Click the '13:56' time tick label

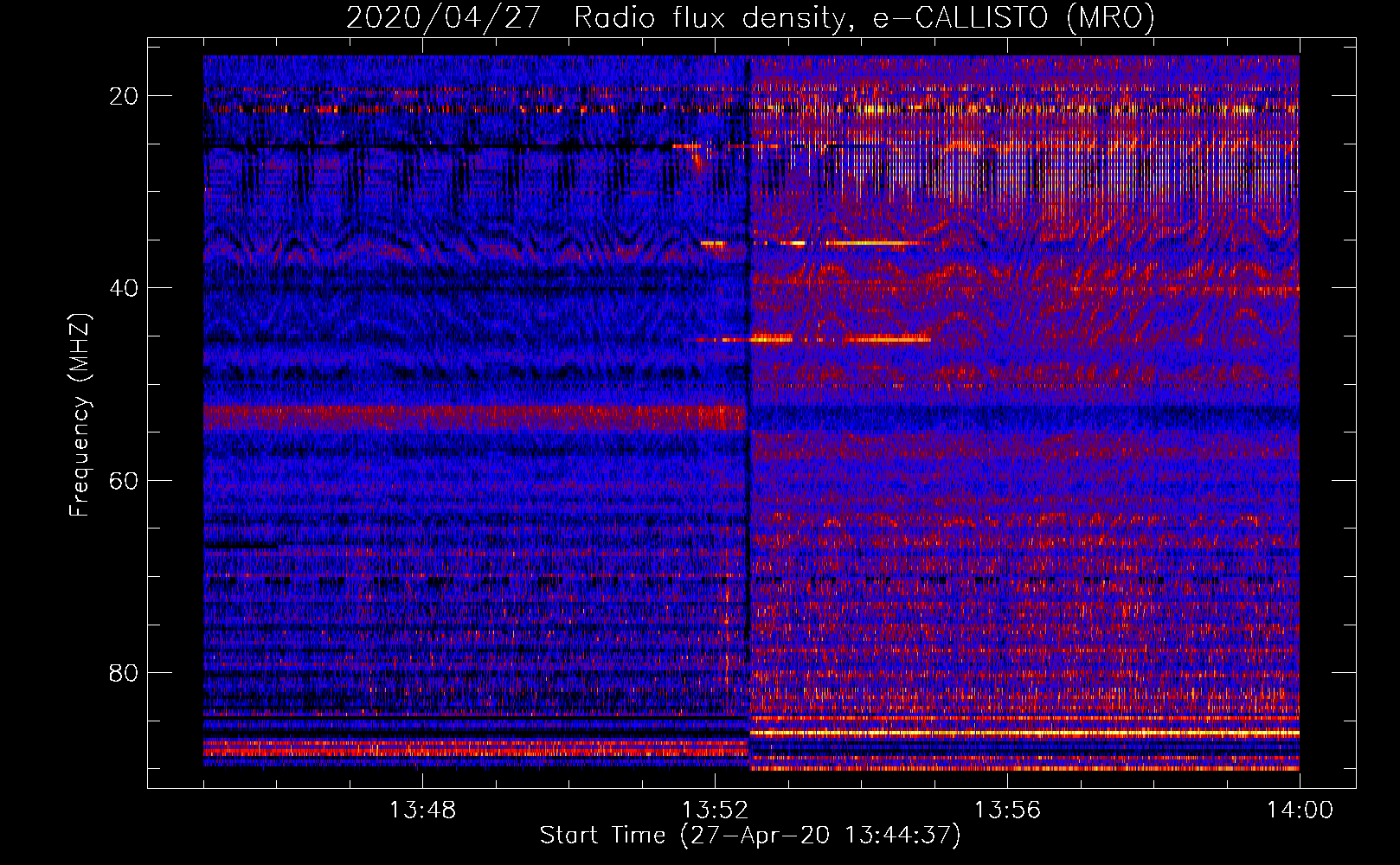[x=1007, y=811]
